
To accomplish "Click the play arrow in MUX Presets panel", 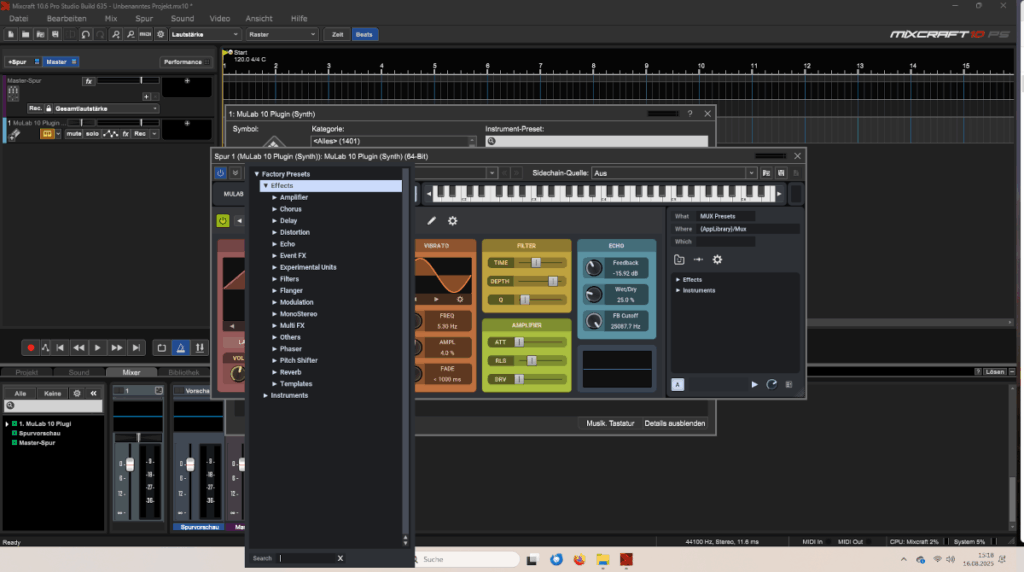I will click(x=754, y=385).
